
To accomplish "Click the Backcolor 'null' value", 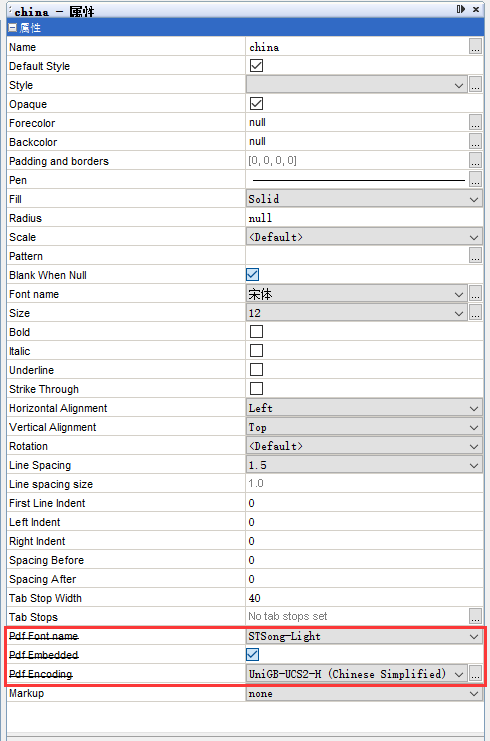I will 257,141.
